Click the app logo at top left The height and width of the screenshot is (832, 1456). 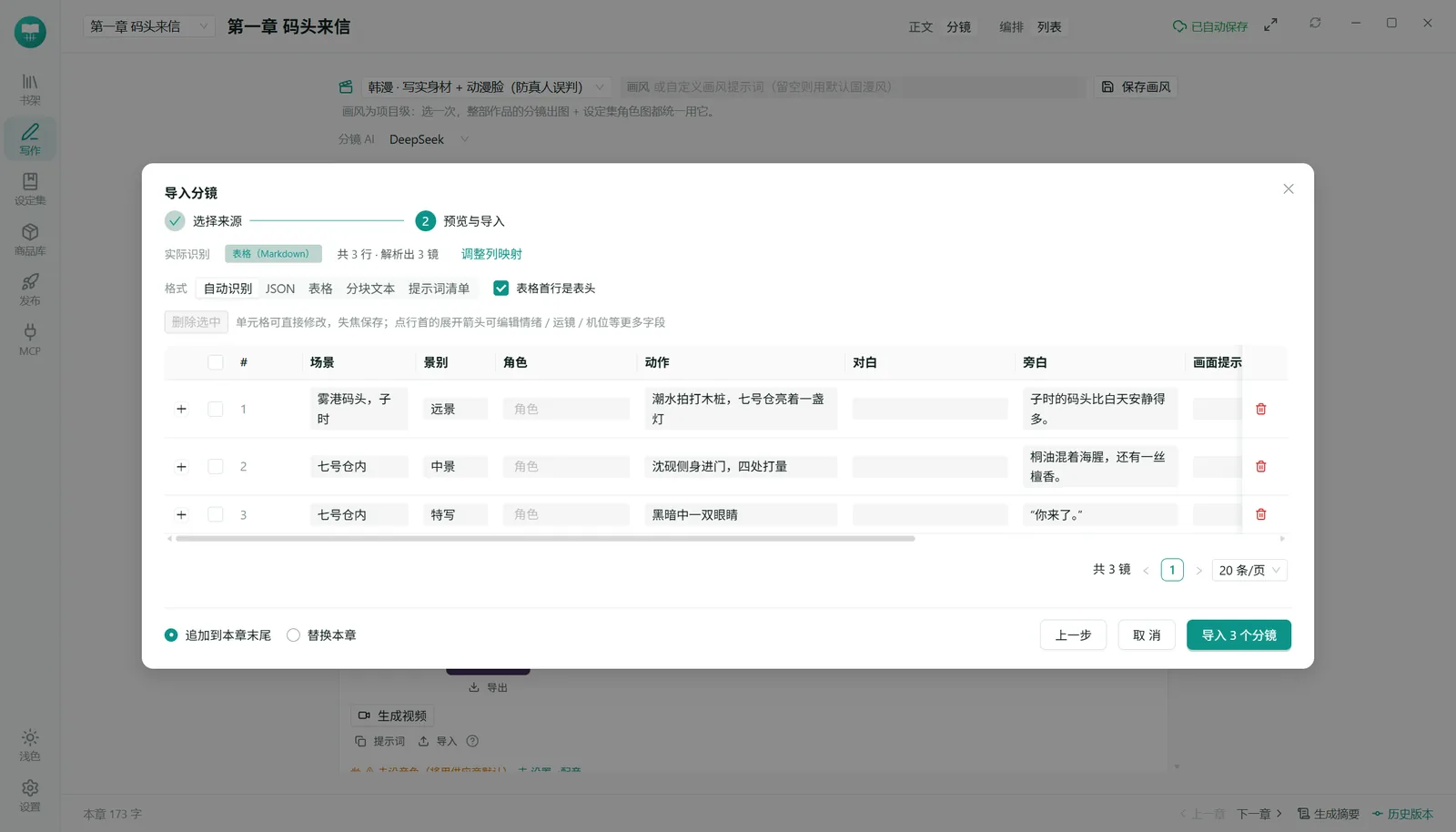pos(30,32)
